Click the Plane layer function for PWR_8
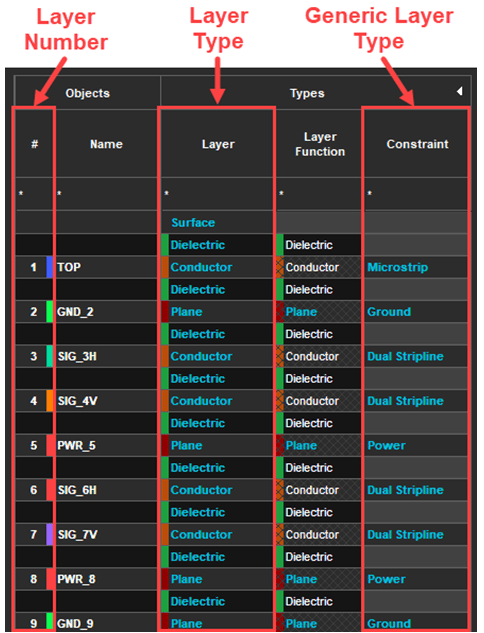The height and width of the screenshot is (633, 484). pyautogui.click(x=319, y=579)
